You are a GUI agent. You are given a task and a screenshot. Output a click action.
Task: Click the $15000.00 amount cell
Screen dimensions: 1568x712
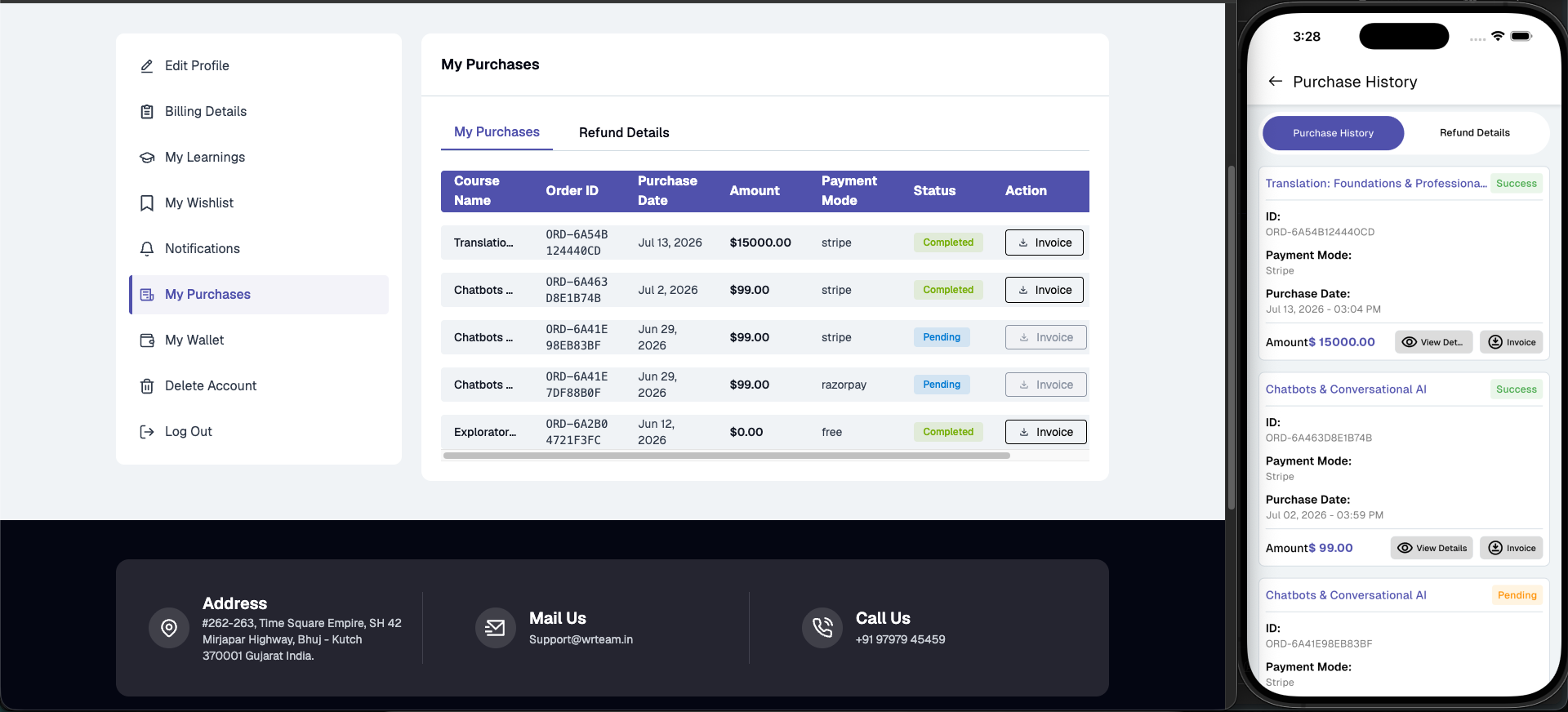point(760,243)
